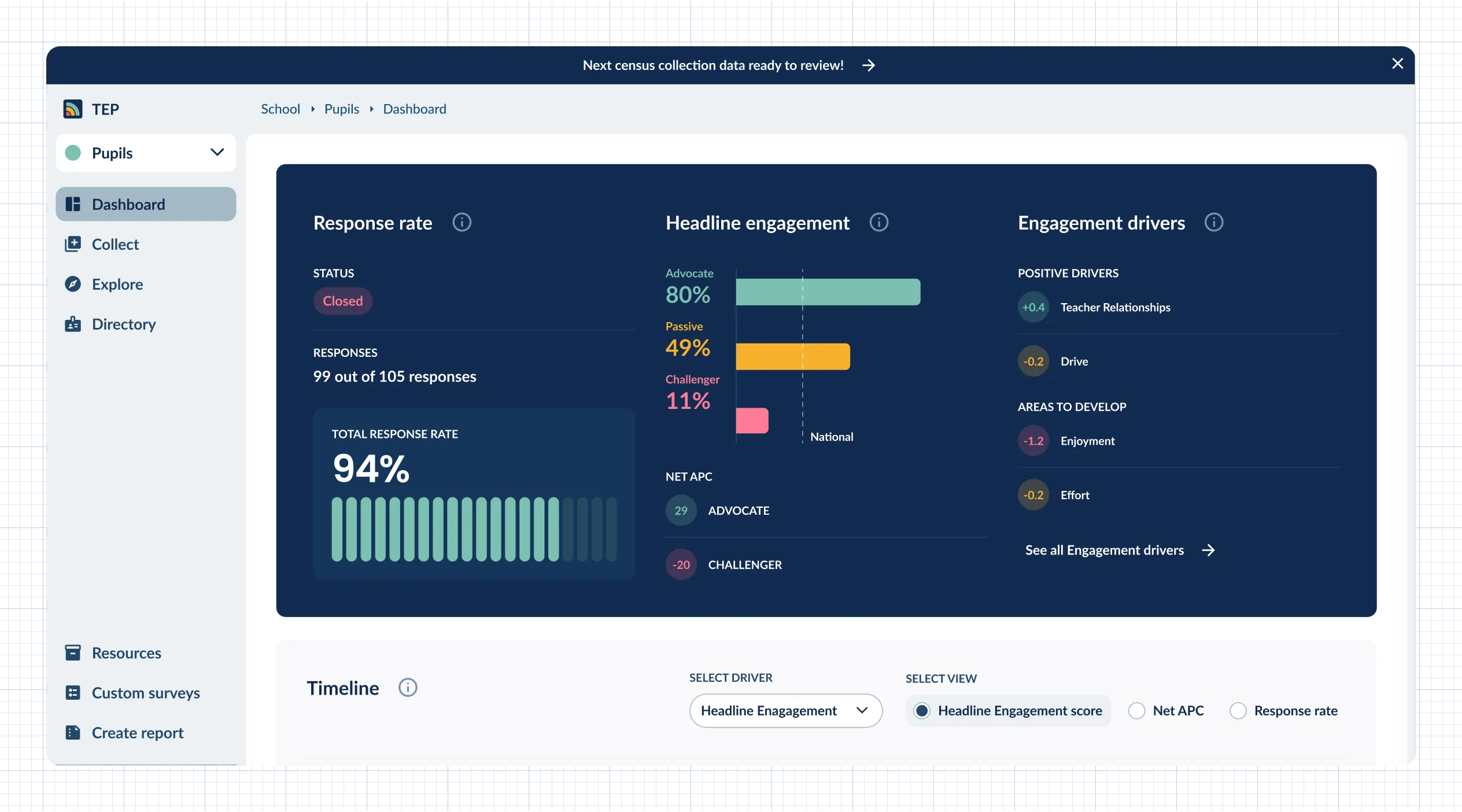
Task: Open the Headline Enagagement driver dropdown
Action: [785, 711]
